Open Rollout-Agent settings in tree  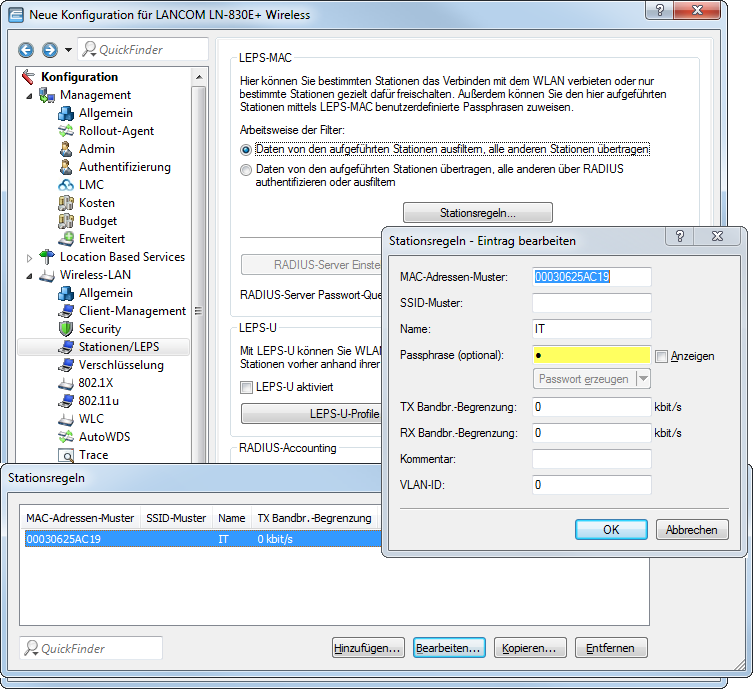(116, 131)
